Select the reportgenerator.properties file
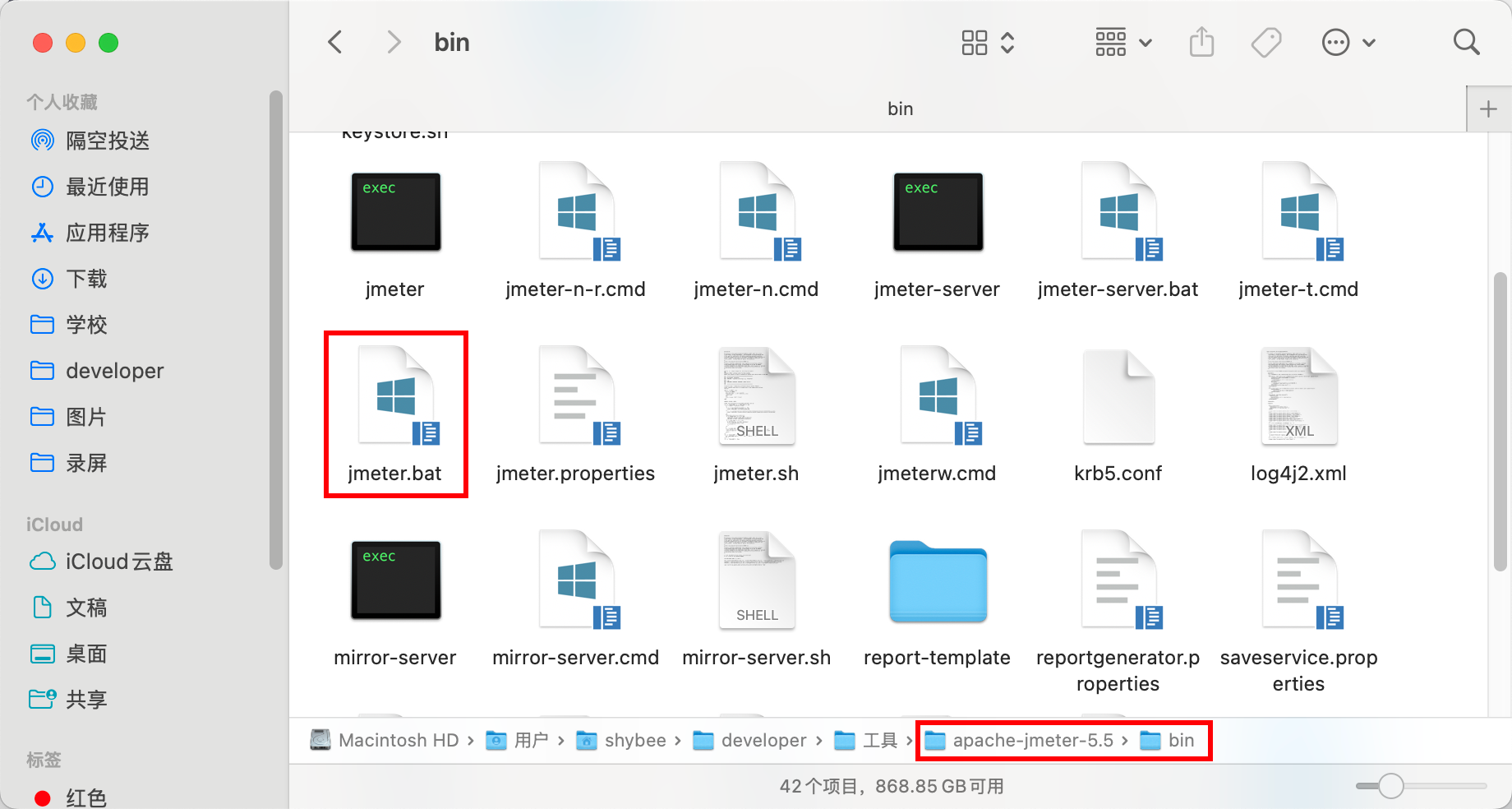This screenshot has height=809, width=1512. 1118,613
